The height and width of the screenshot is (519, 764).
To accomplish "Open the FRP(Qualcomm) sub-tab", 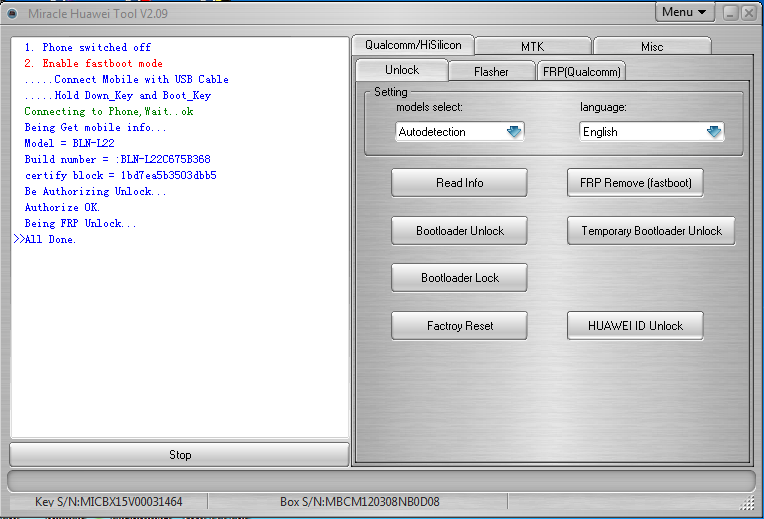I will [581, 72].
